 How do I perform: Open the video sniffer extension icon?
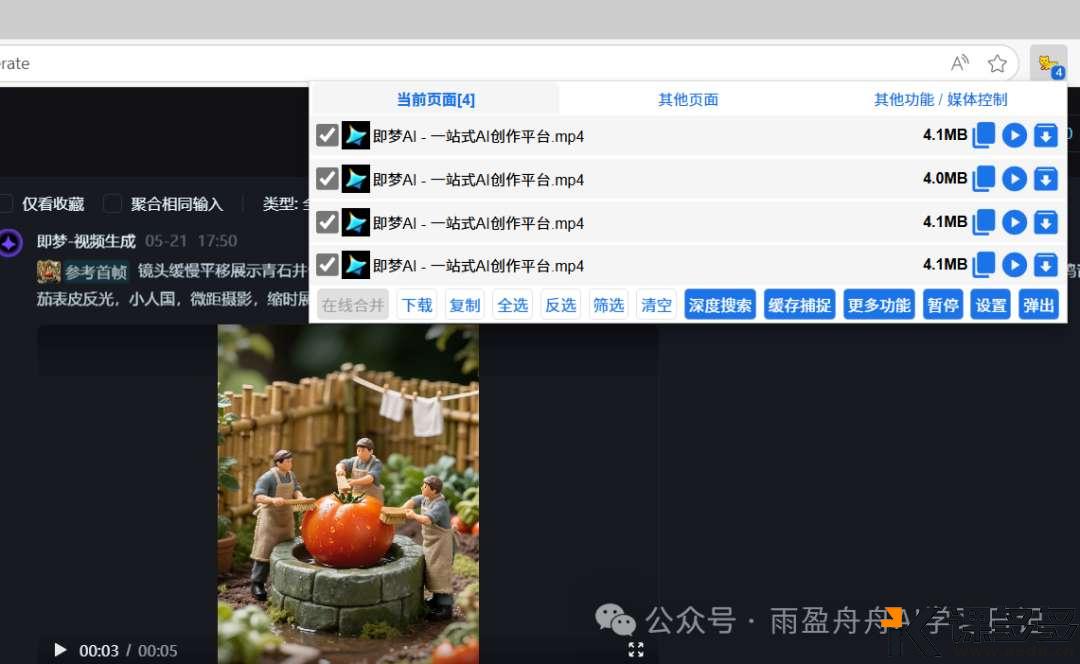tap(1048, 64)
